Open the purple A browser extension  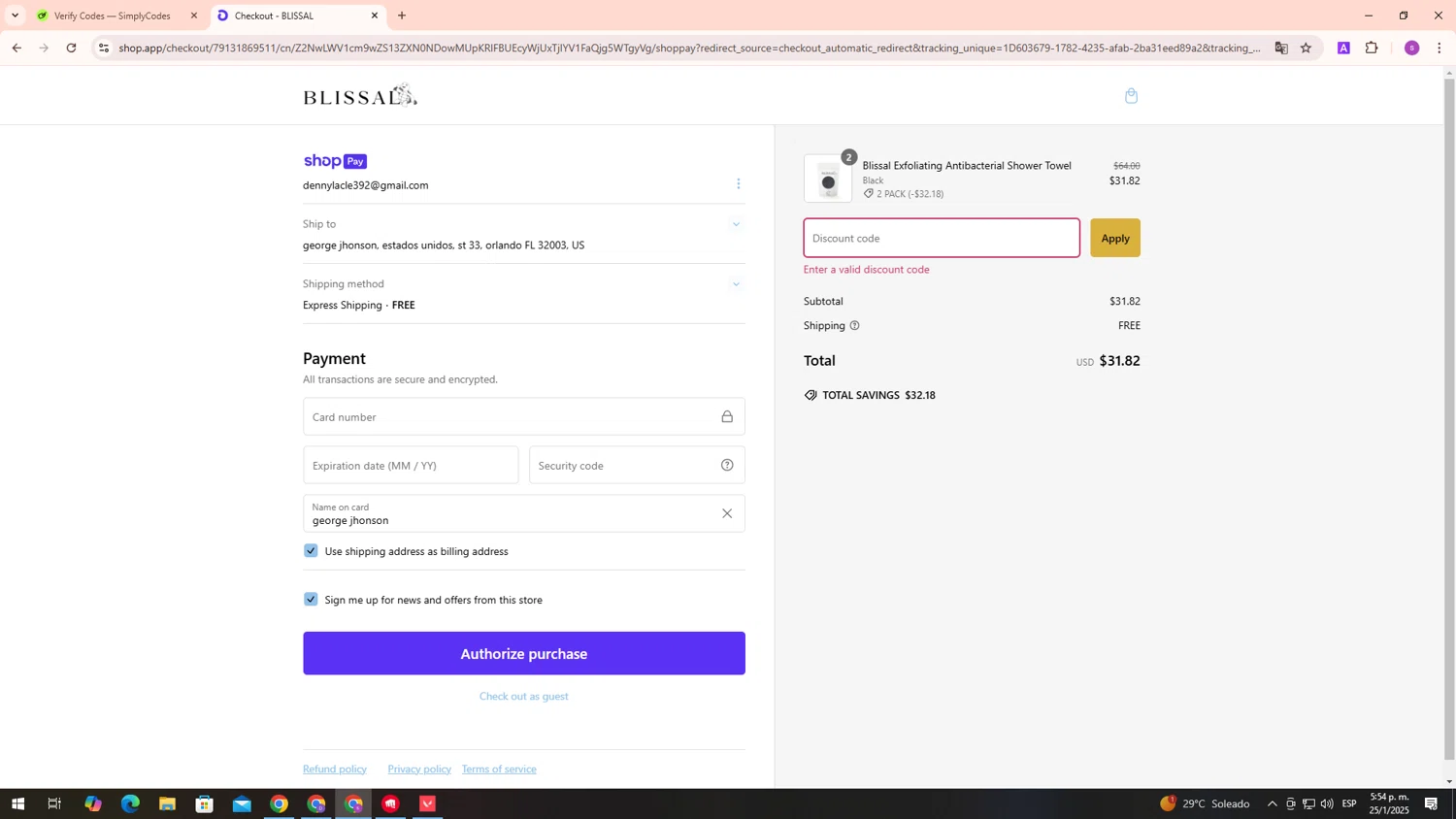point(1344,48)
